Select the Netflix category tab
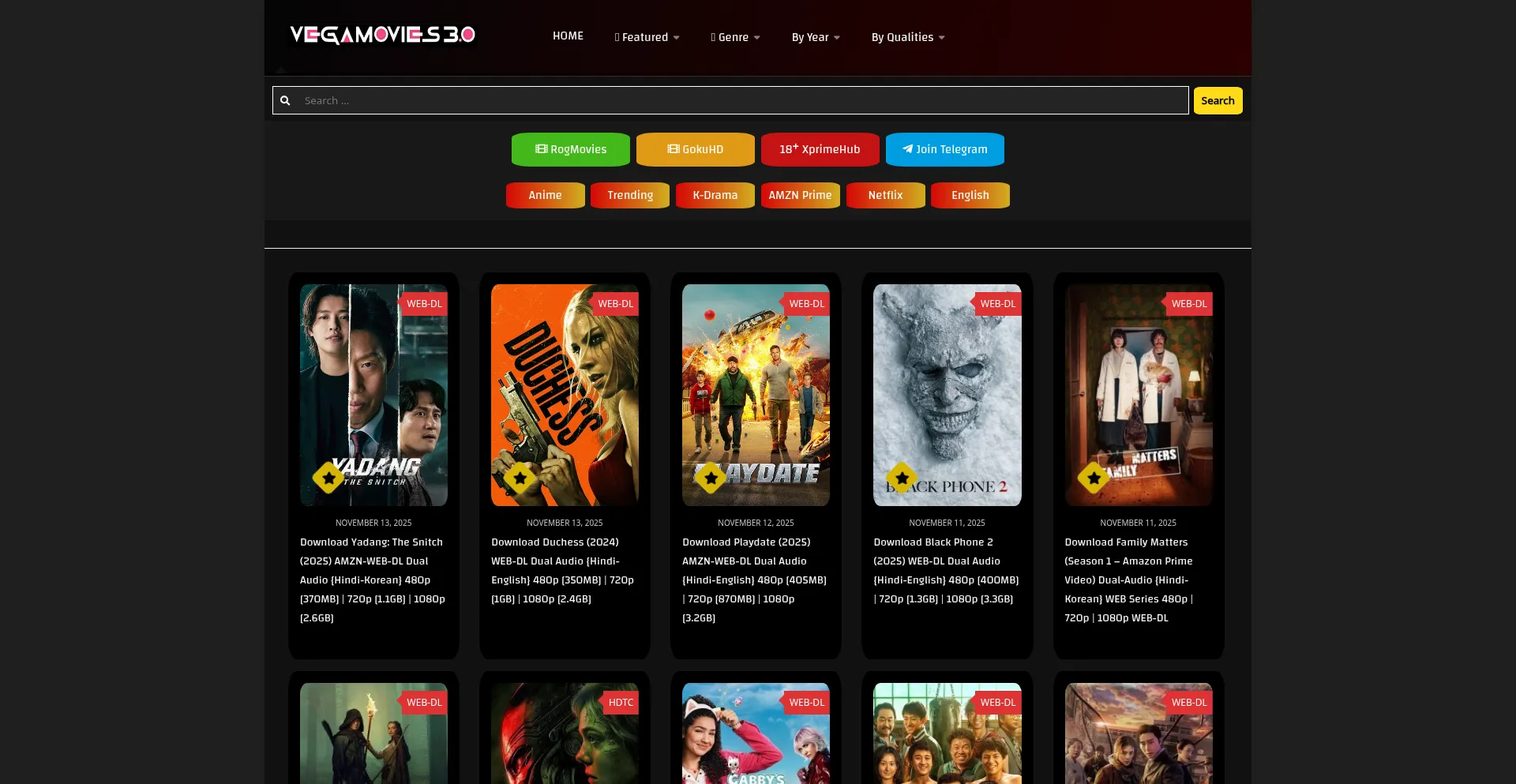The height and width of the screenshot is (784, 1516). (x=885, y=195)
